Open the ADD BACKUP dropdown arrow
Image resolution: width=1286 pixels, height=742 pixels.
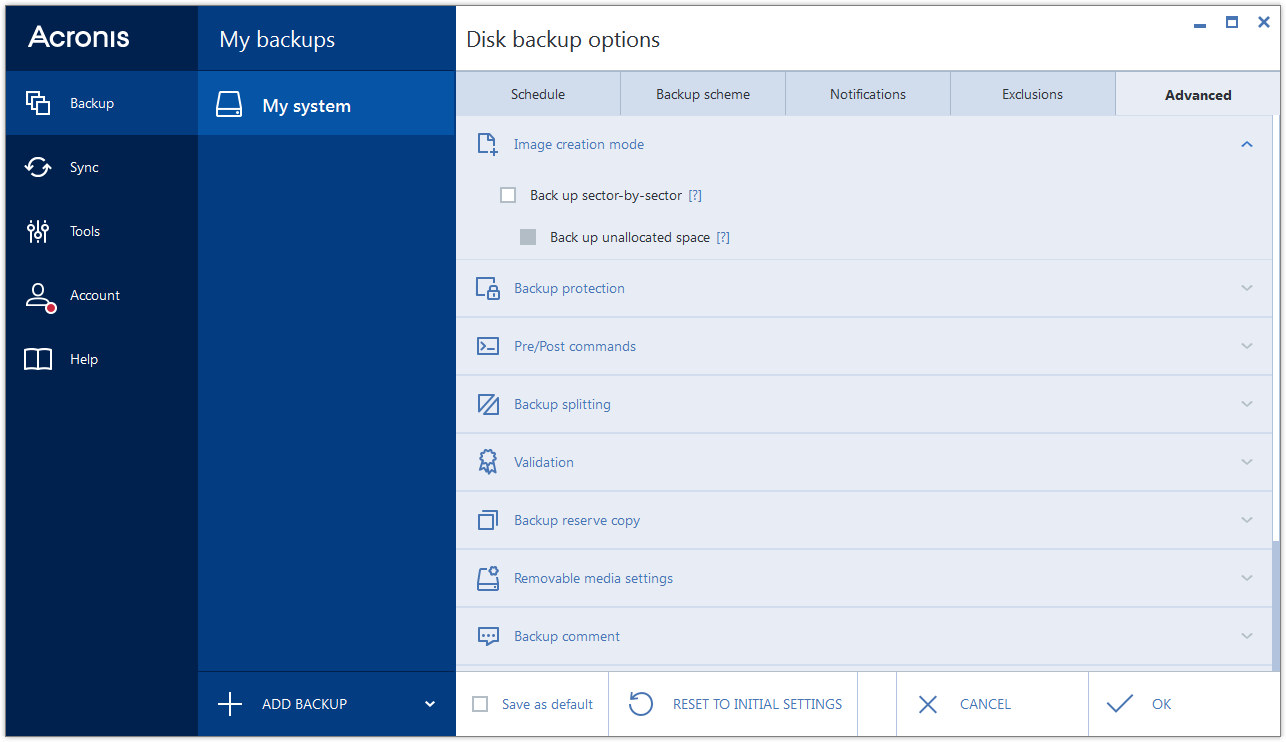[x=430, y=704]
